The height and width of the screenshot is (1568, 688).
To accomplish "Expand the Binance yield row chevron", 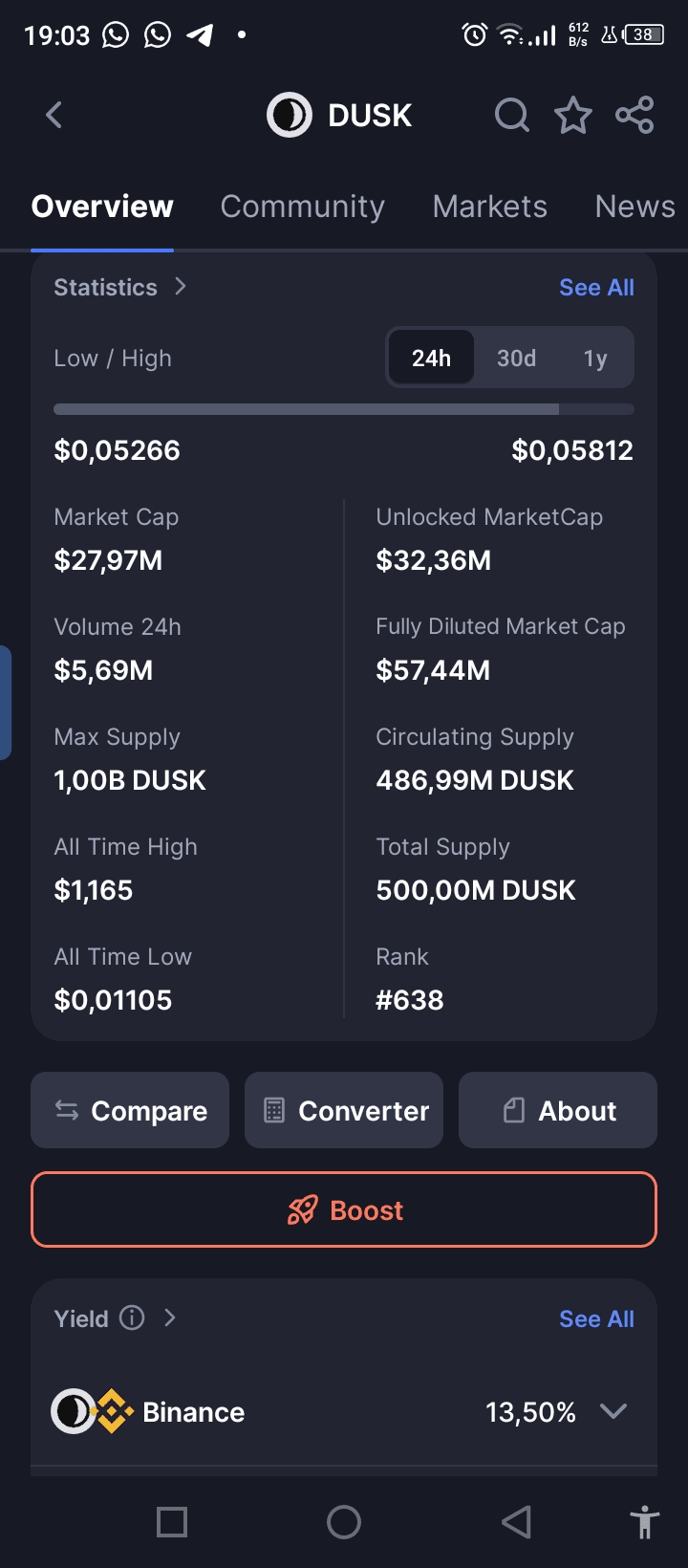I will click(613, 1411).
